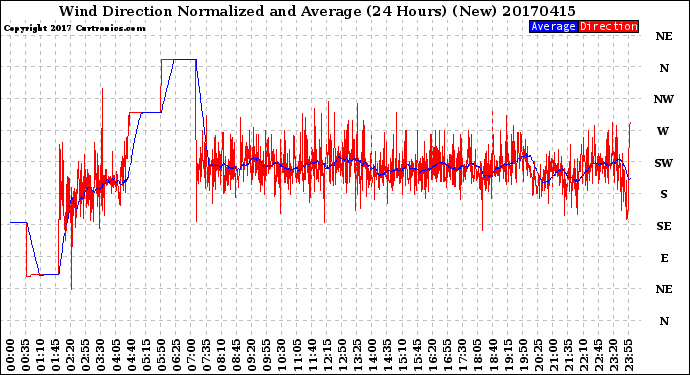Click the 16:55 time label
The image size is (690, 375).
pos(447,355)
